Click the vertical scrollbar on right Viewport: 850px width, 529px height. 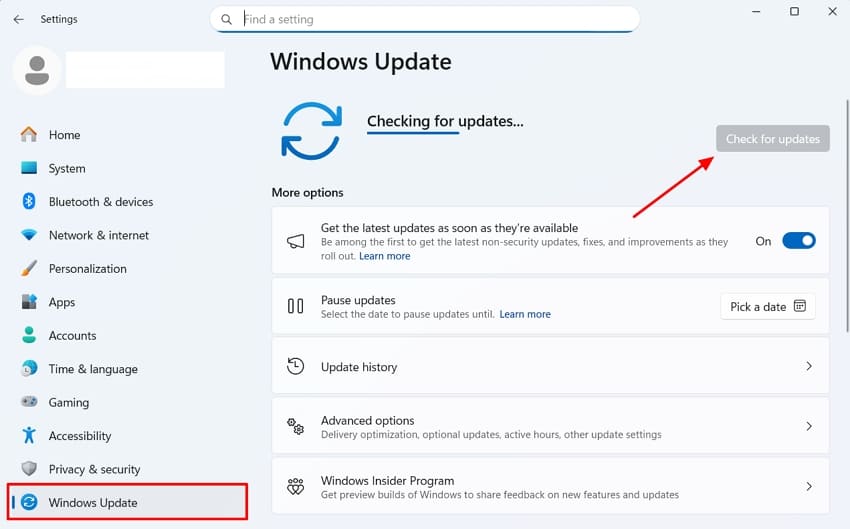(x=847, y=215)
